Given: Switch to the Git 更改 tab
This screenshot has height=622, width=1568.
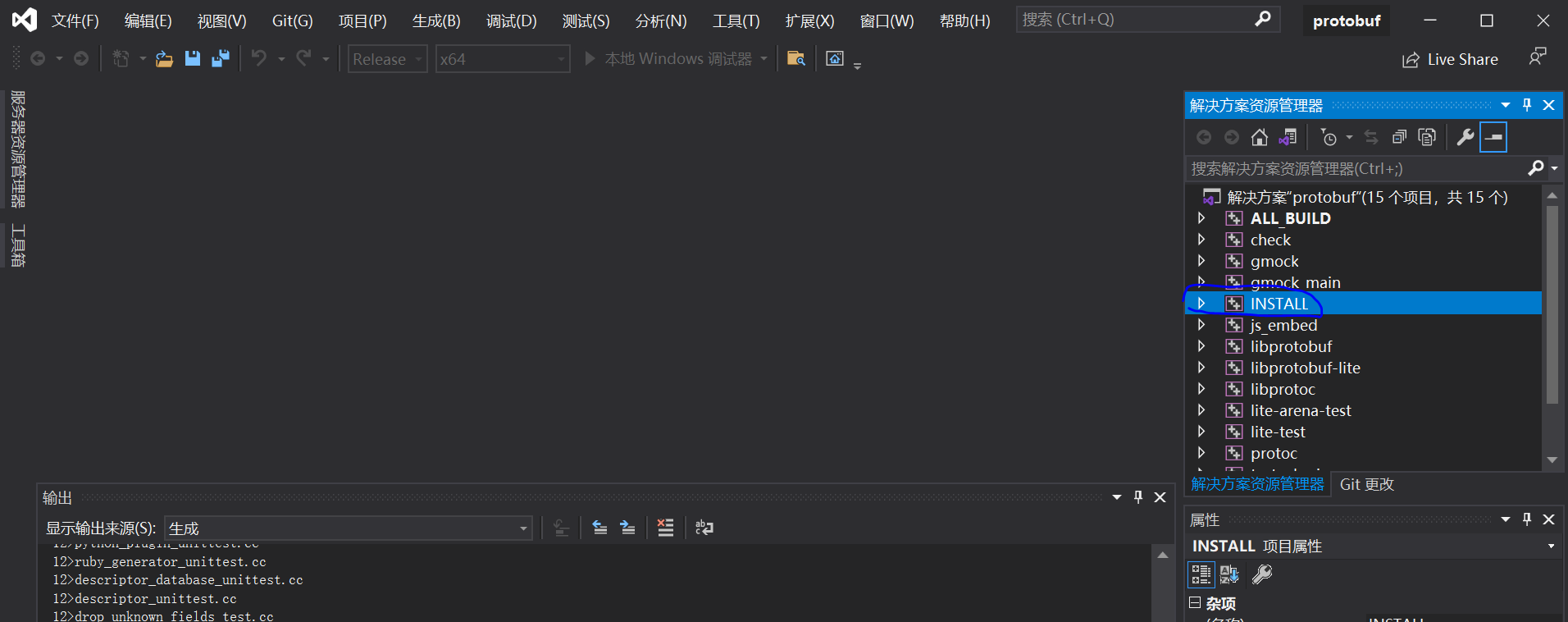Looking at the screenshot, I should pyautogui.click(x=1367, y=484).
